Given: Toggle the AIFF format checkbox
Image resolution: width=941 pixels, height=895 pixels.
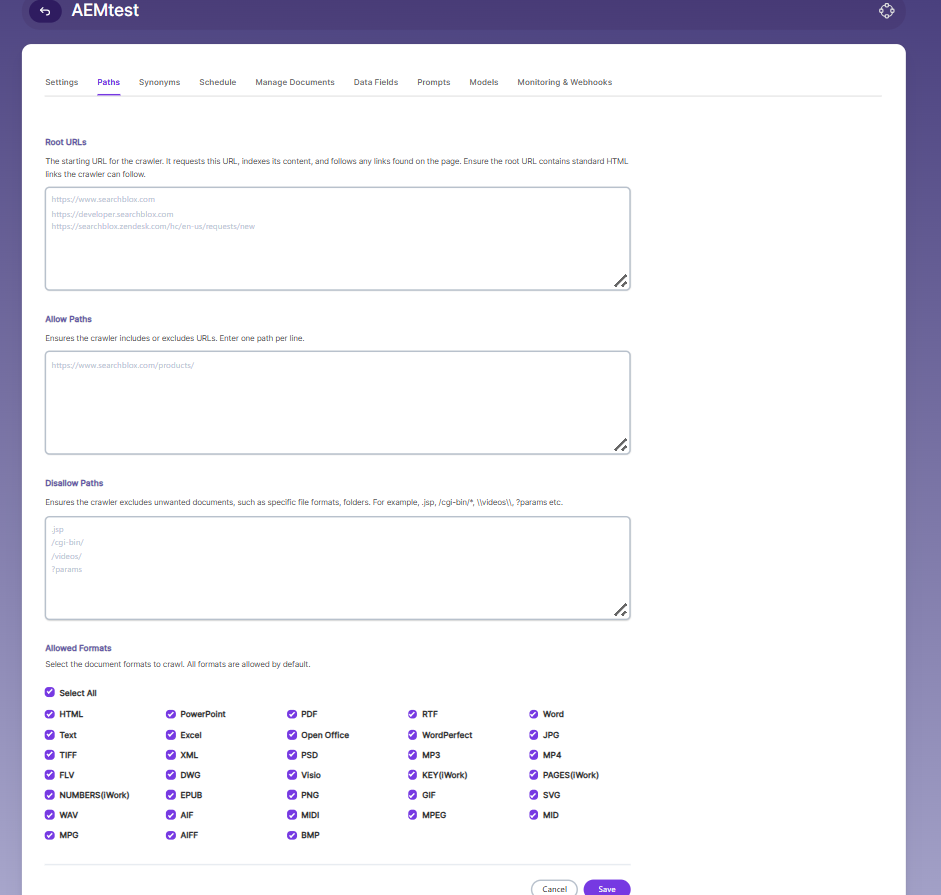Looking at the screenshot, I should point(171,835).
